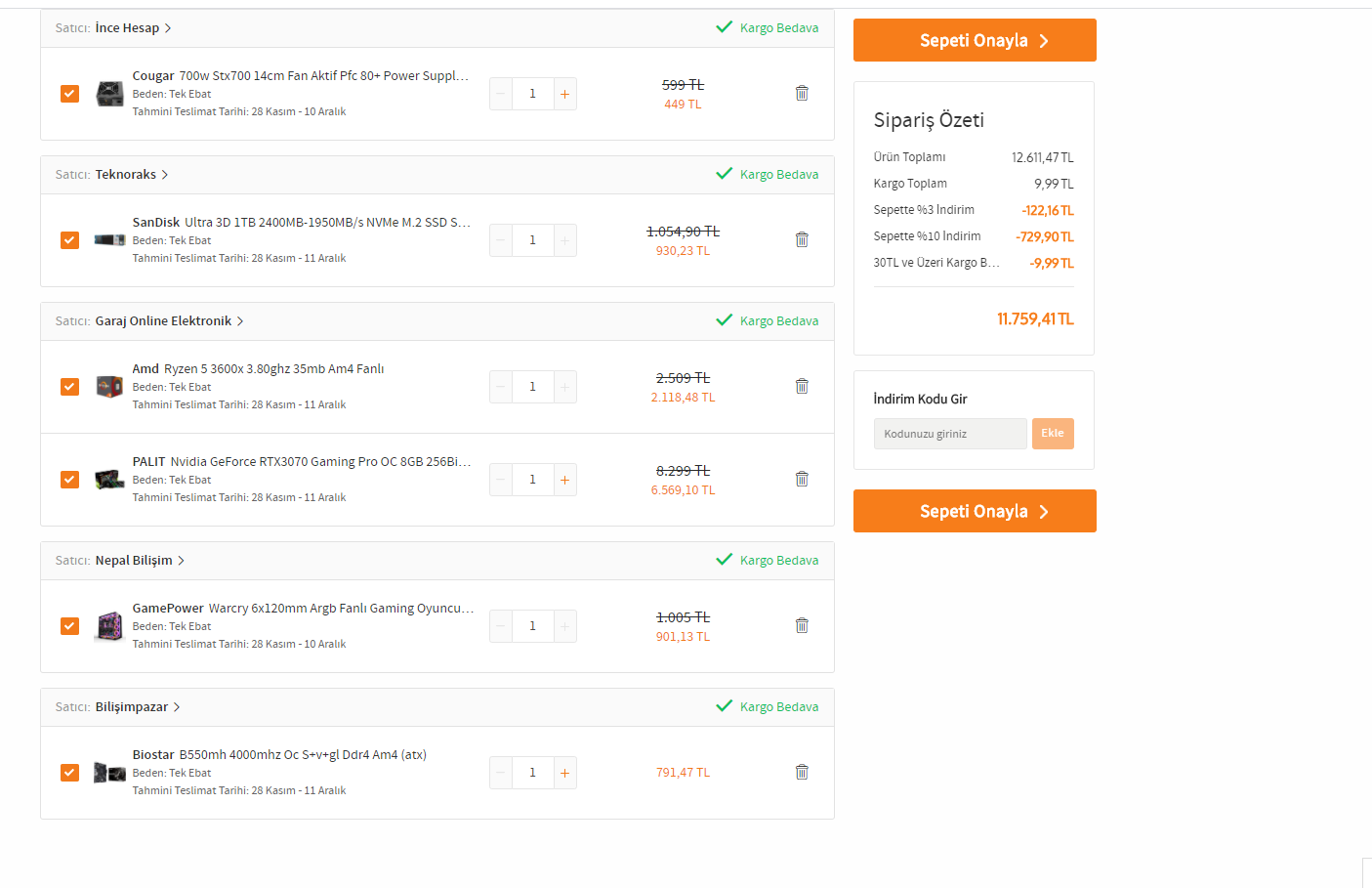This screenshot has width=1372, height=888.
Task: Click top Sepeti Onayla button
Action: (974, 40)
